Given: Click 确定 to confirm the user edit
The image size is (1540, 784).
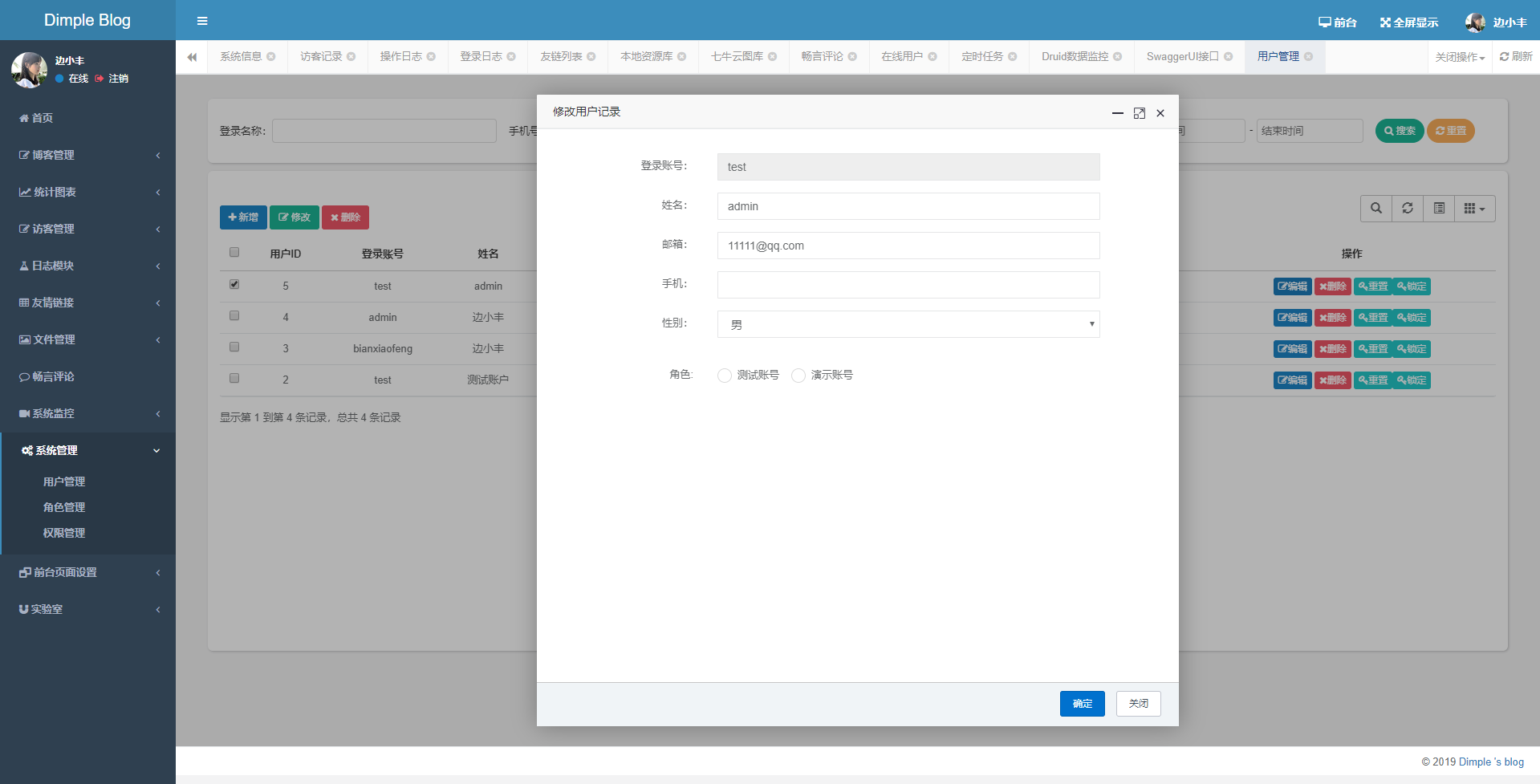Looking at the screenshot, I should click(x=1083, y=704).
